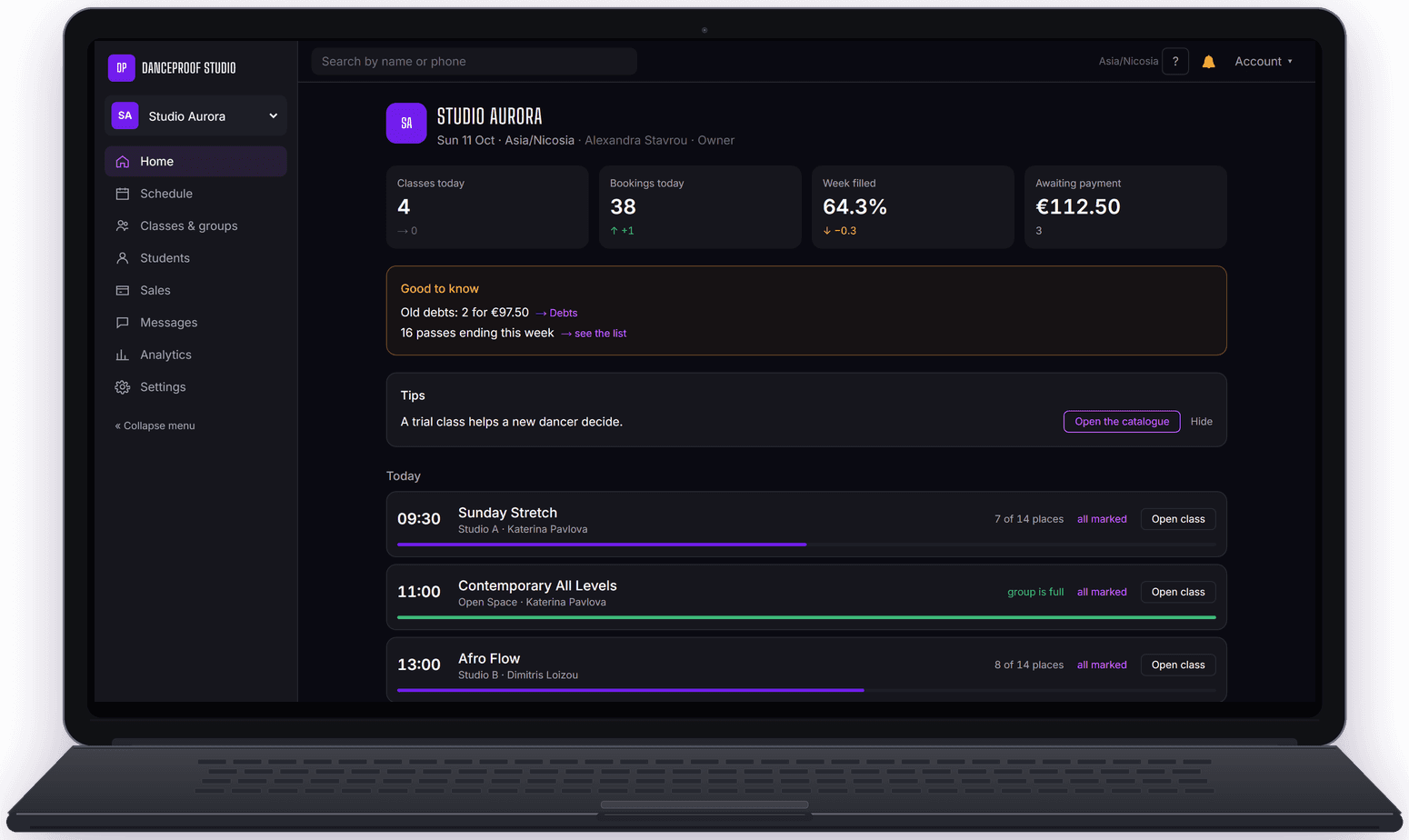The width and height of the screenshot is (1409, 840).
Task: Click the '7 of 14 places' text
Action: click(1029, 519)
